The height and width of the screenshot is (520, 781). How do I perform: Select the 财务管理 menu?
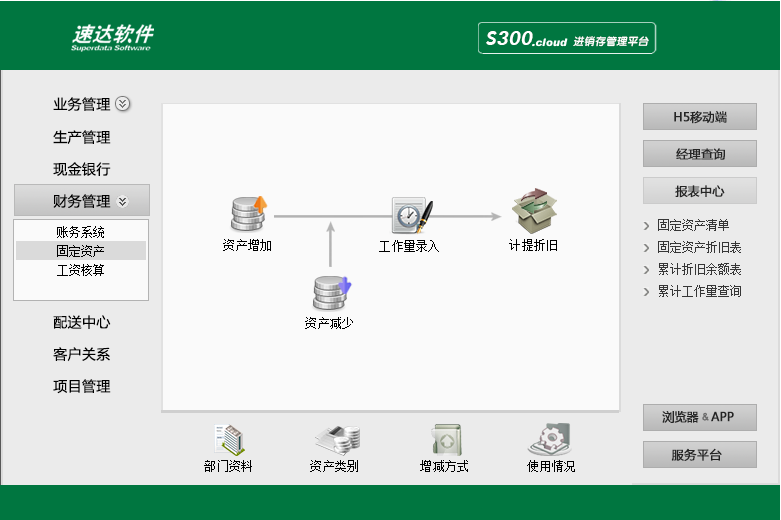coord(82,200)
